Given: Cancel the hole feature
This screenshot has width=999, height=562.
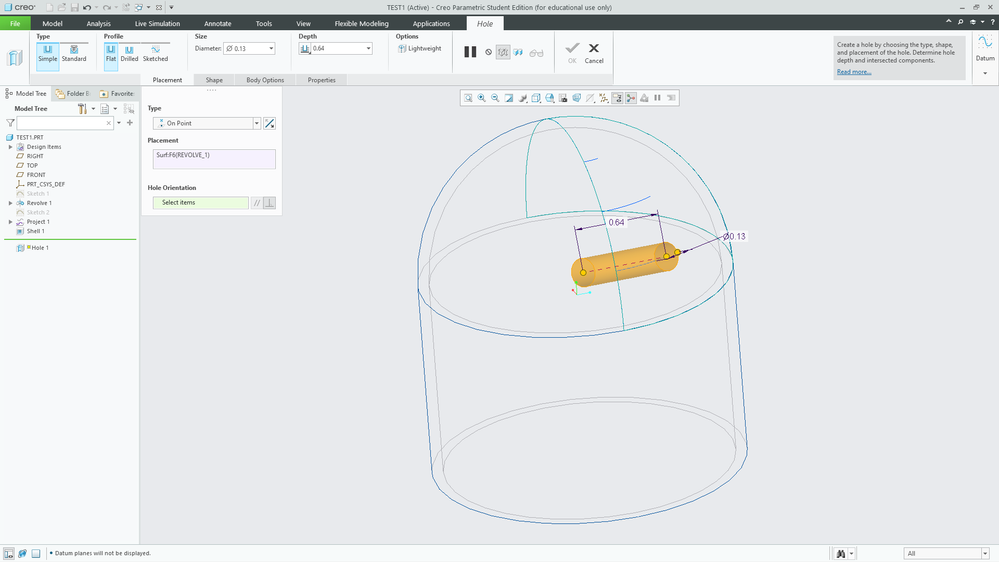Looking at the screenshot, I should click(x=594, y=52).
